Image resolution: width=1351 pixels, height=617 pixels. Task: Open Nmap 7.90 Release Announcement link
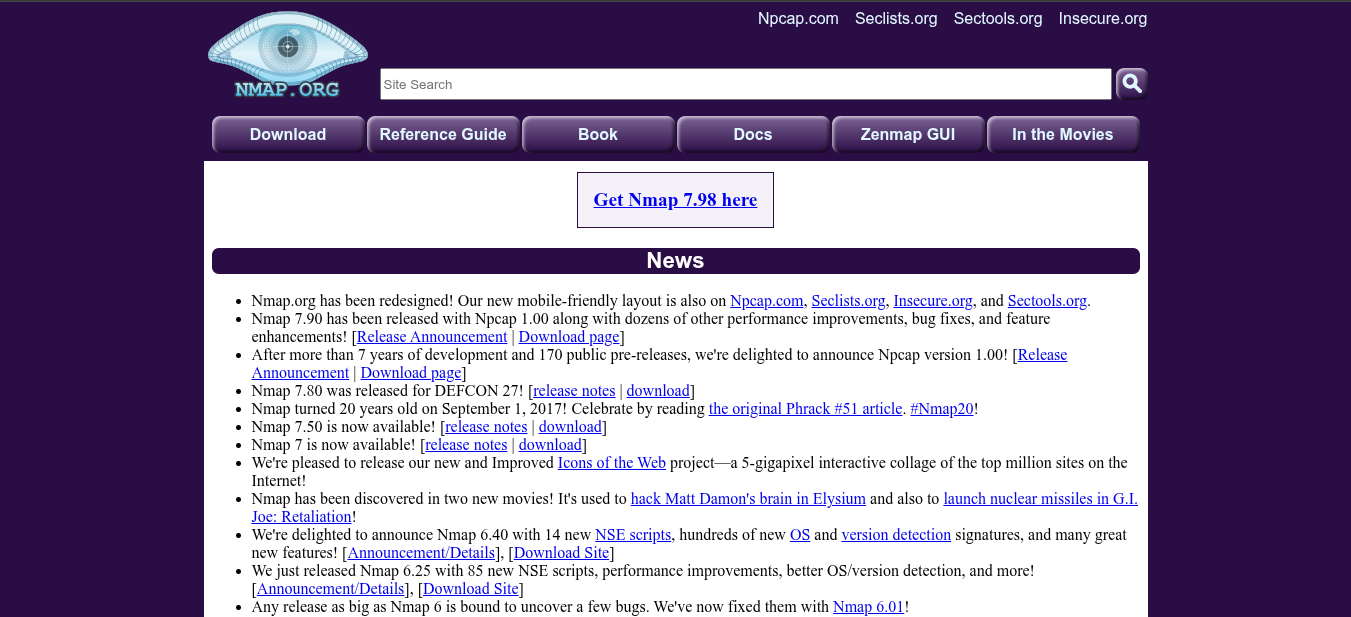tap(432, 337)
